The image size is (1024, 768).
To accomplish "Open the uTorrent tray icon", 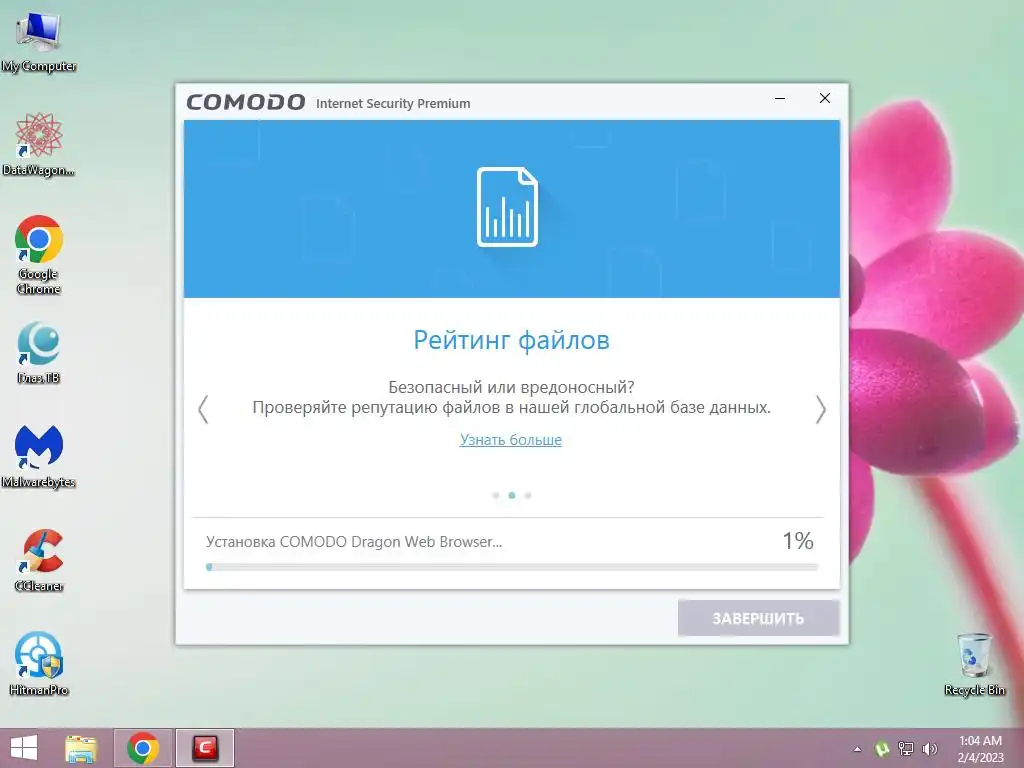I will (x=882, y=749).
